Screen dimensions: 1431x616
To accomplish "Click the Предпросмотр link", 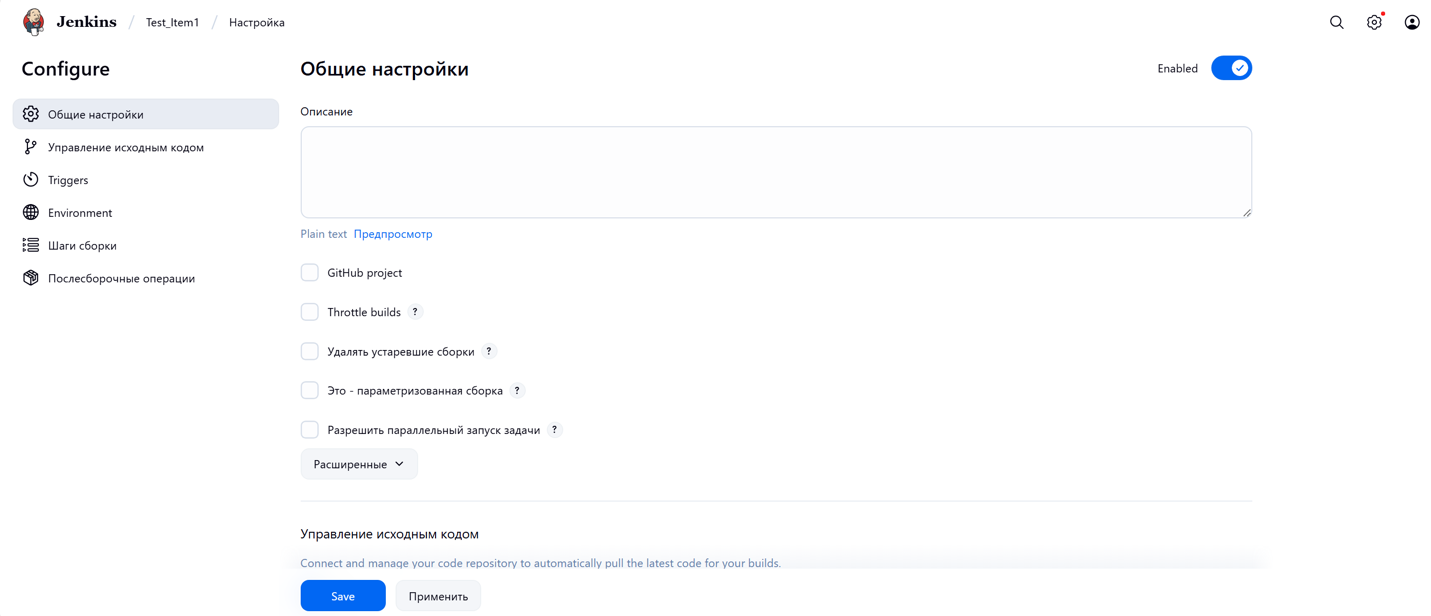I will [x=393, y=234].
